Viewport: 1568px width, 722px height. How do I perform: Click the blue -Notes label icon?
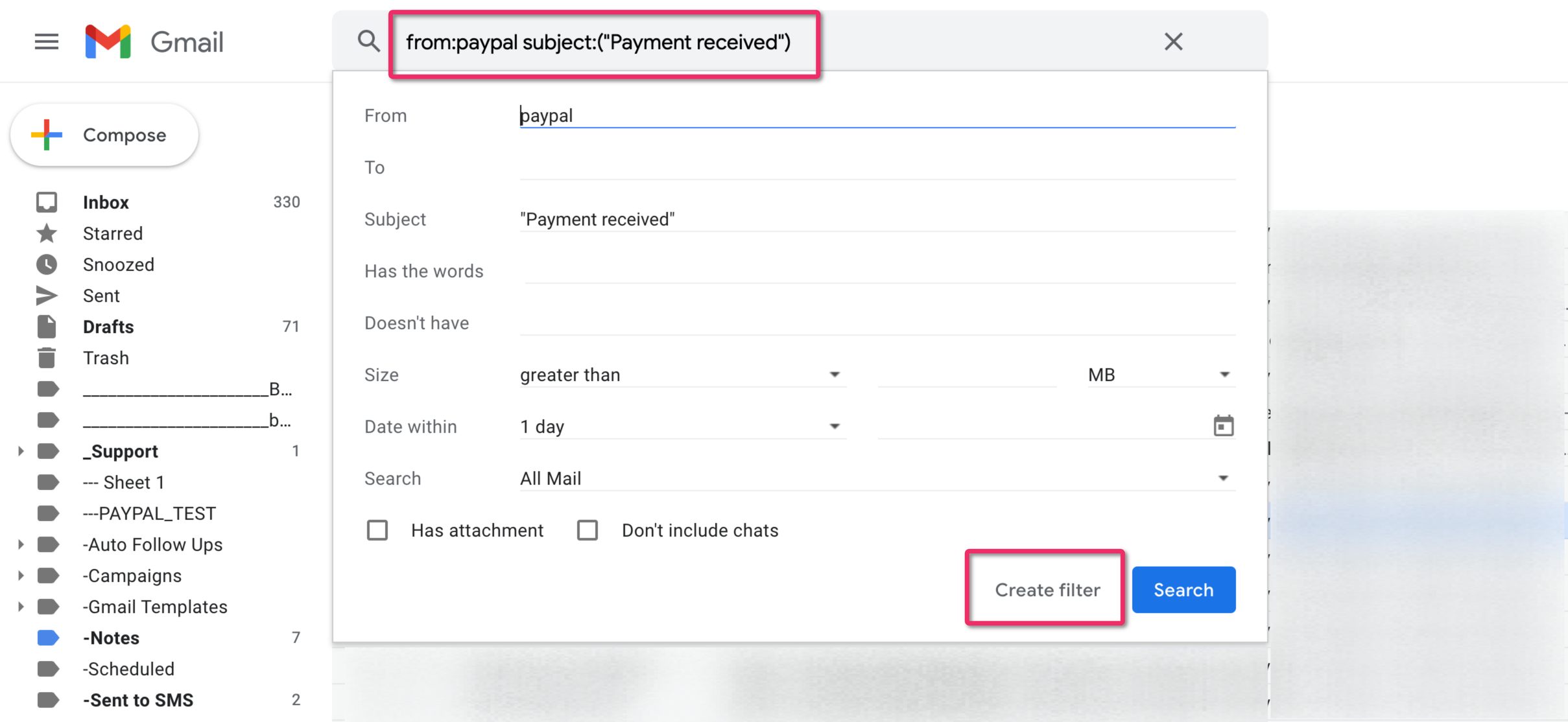click(x=48, y=638)
